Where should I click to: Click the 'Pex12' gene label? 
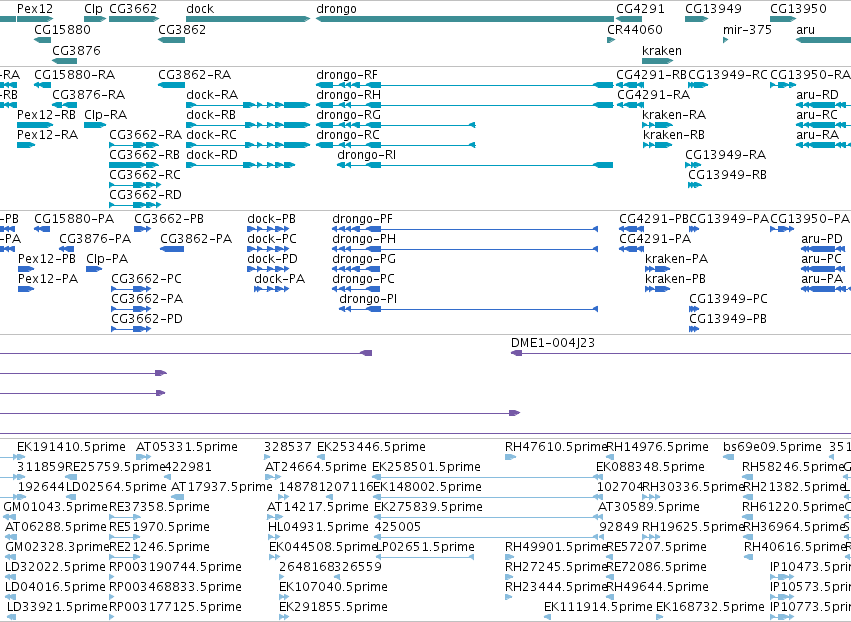tap(35, 9)
